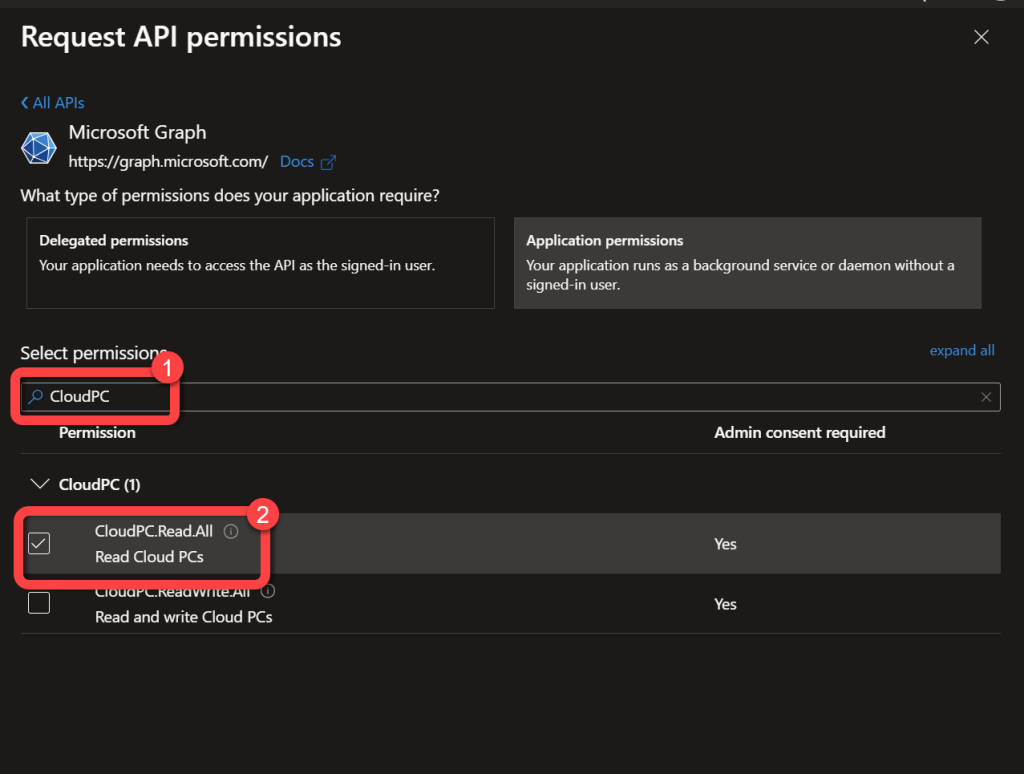Click expand all permissions link
1024x774 pixels.
point(961,350)
